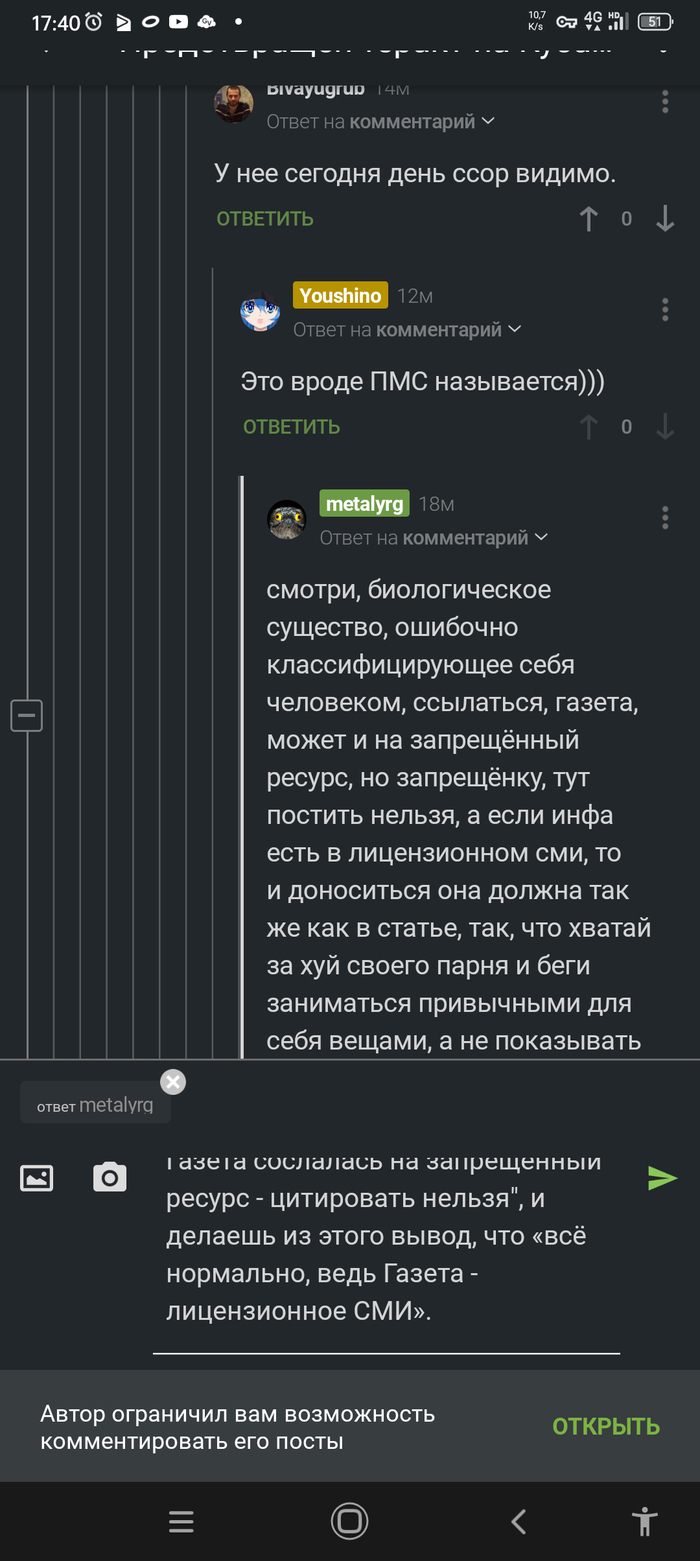Downvote Youshino's comment
The image size is (700, 1561).
point(665,427)
